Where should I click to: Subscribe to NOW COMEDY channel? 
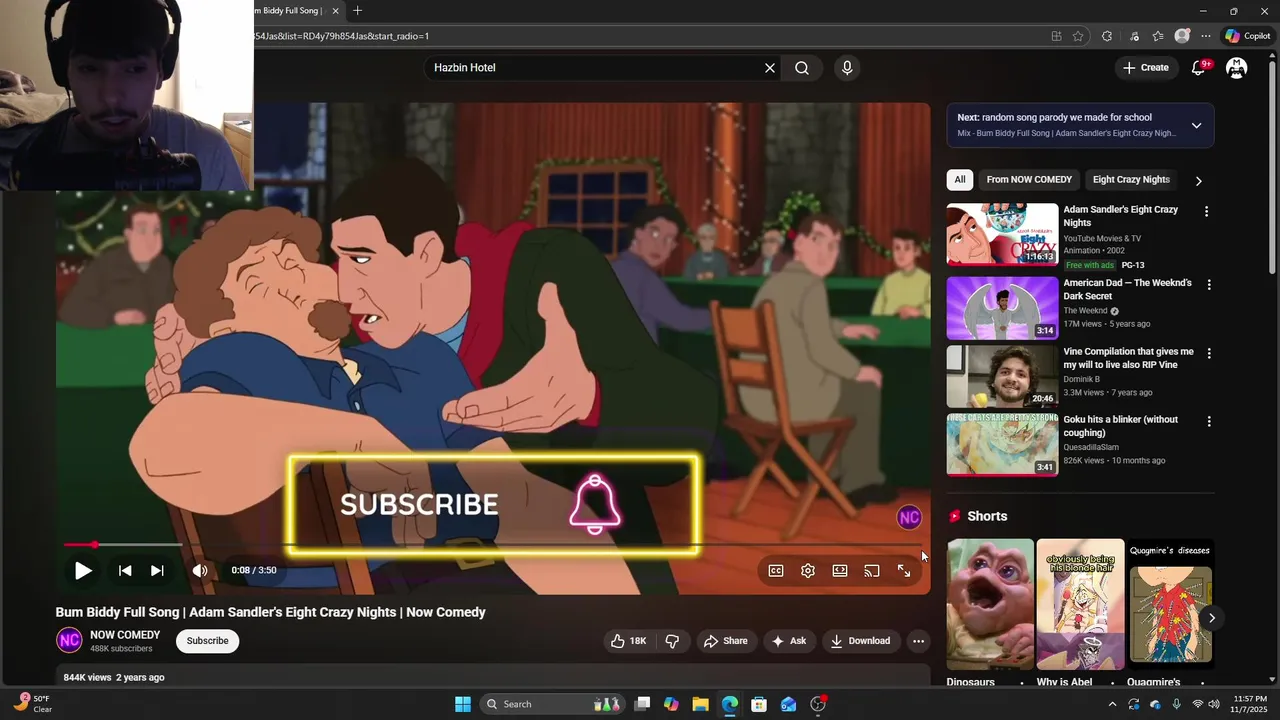click(207, 641)
